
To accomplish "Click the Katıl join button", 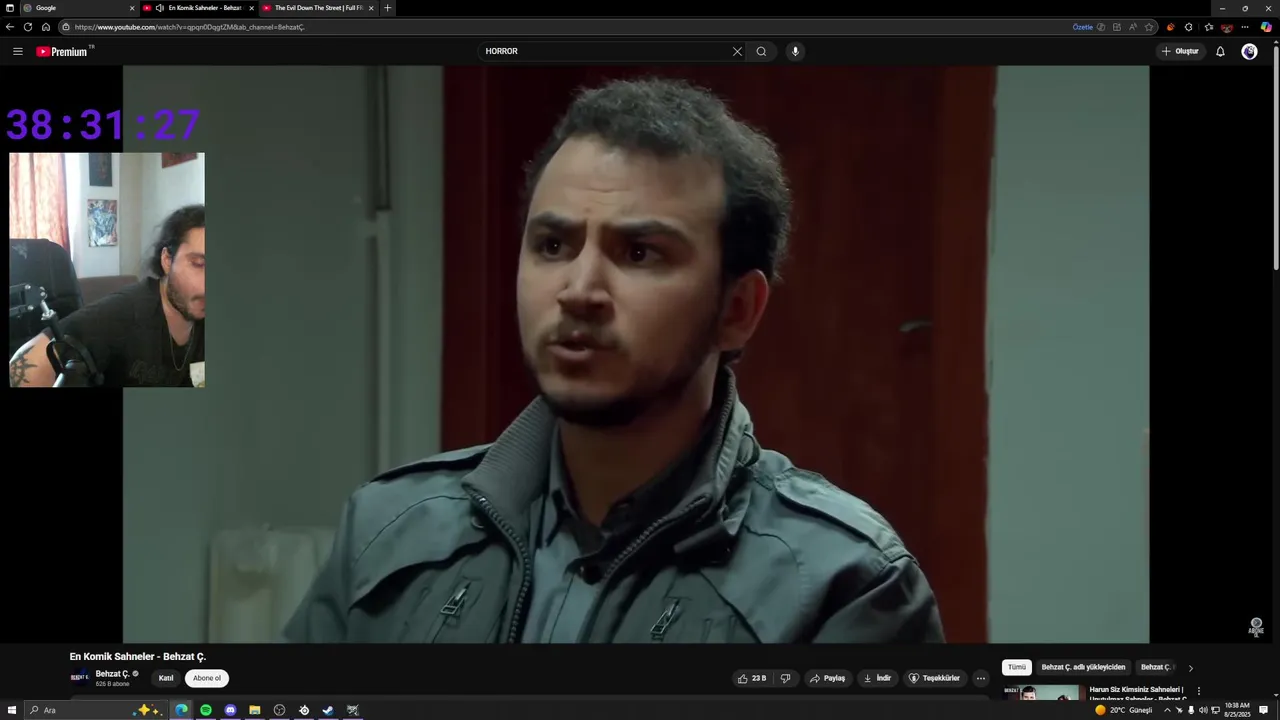I will [x=166, y=678].
